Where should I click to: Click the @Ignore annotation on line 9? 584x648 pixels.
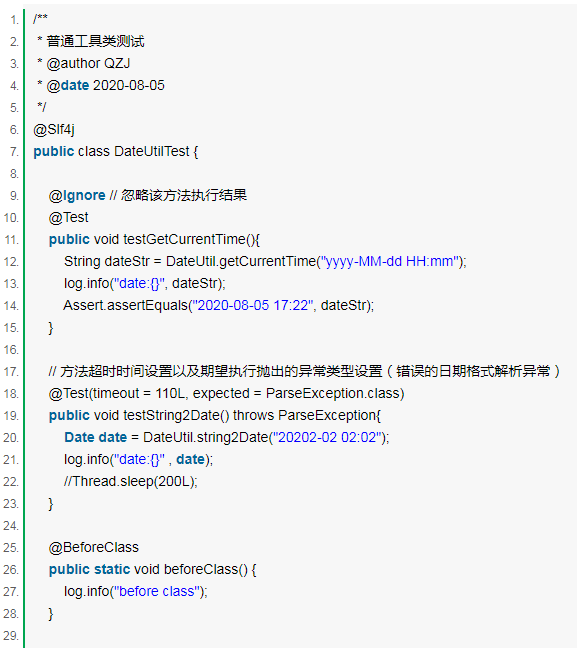[77, 195]
